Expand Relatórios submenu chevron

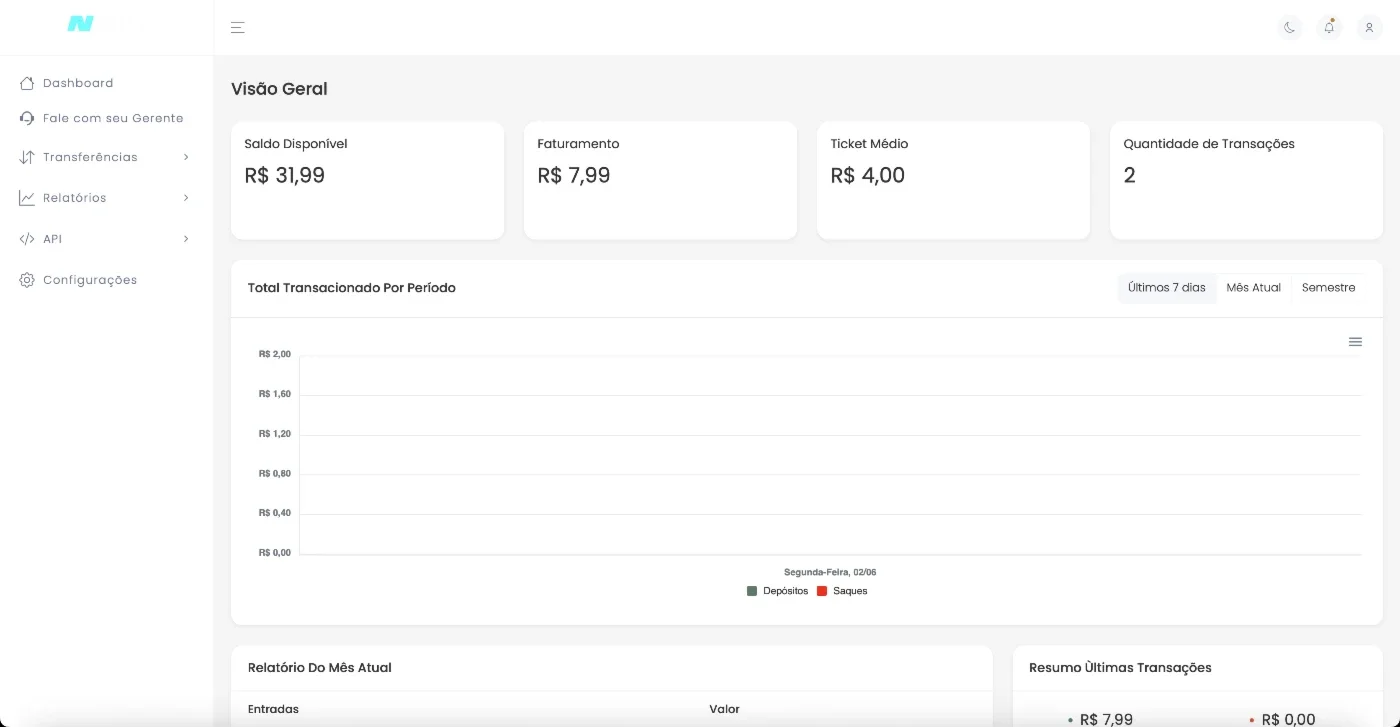click(186, 198)
